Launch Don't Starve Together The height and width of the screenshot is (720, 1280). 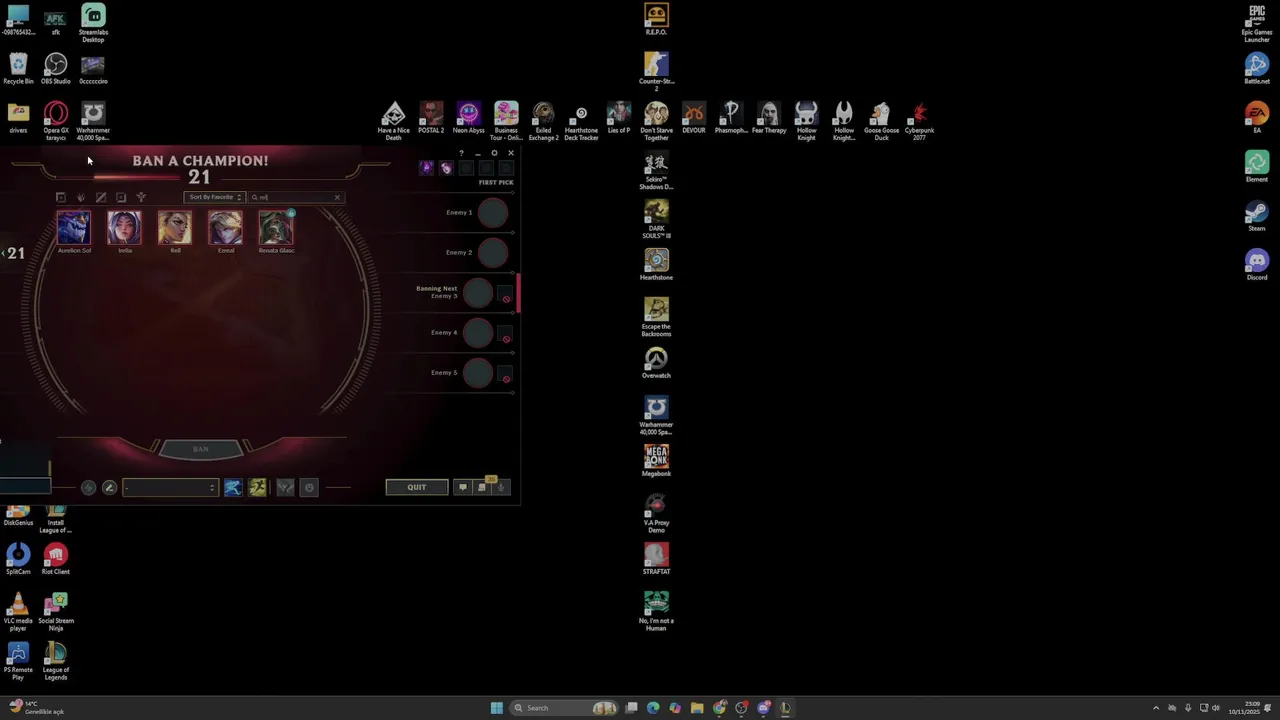click(x=656, y=121)
